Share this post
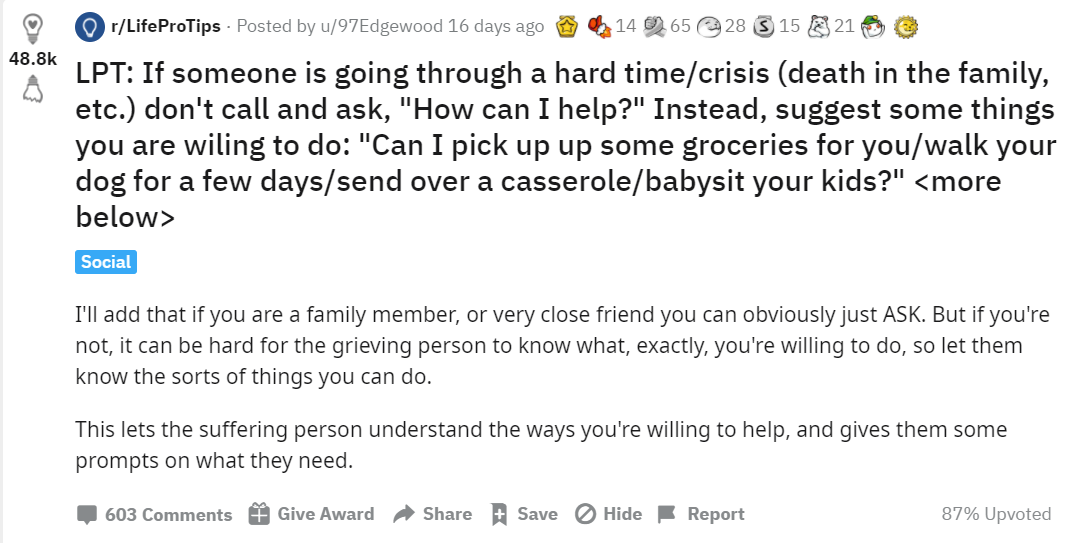 (432, 514)
